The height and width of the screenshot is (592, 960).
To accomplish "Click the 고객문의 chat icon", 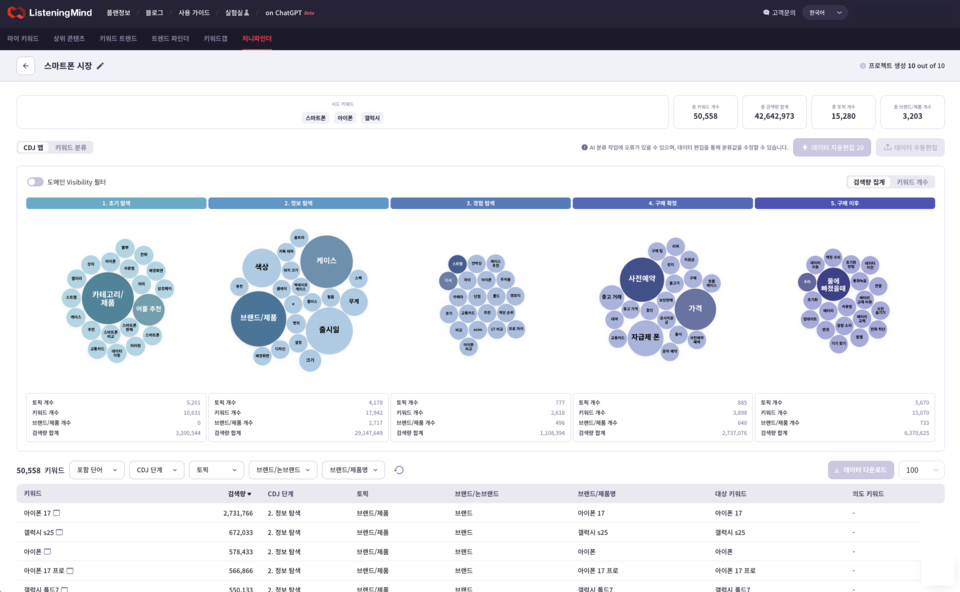I will coord(766,13).
